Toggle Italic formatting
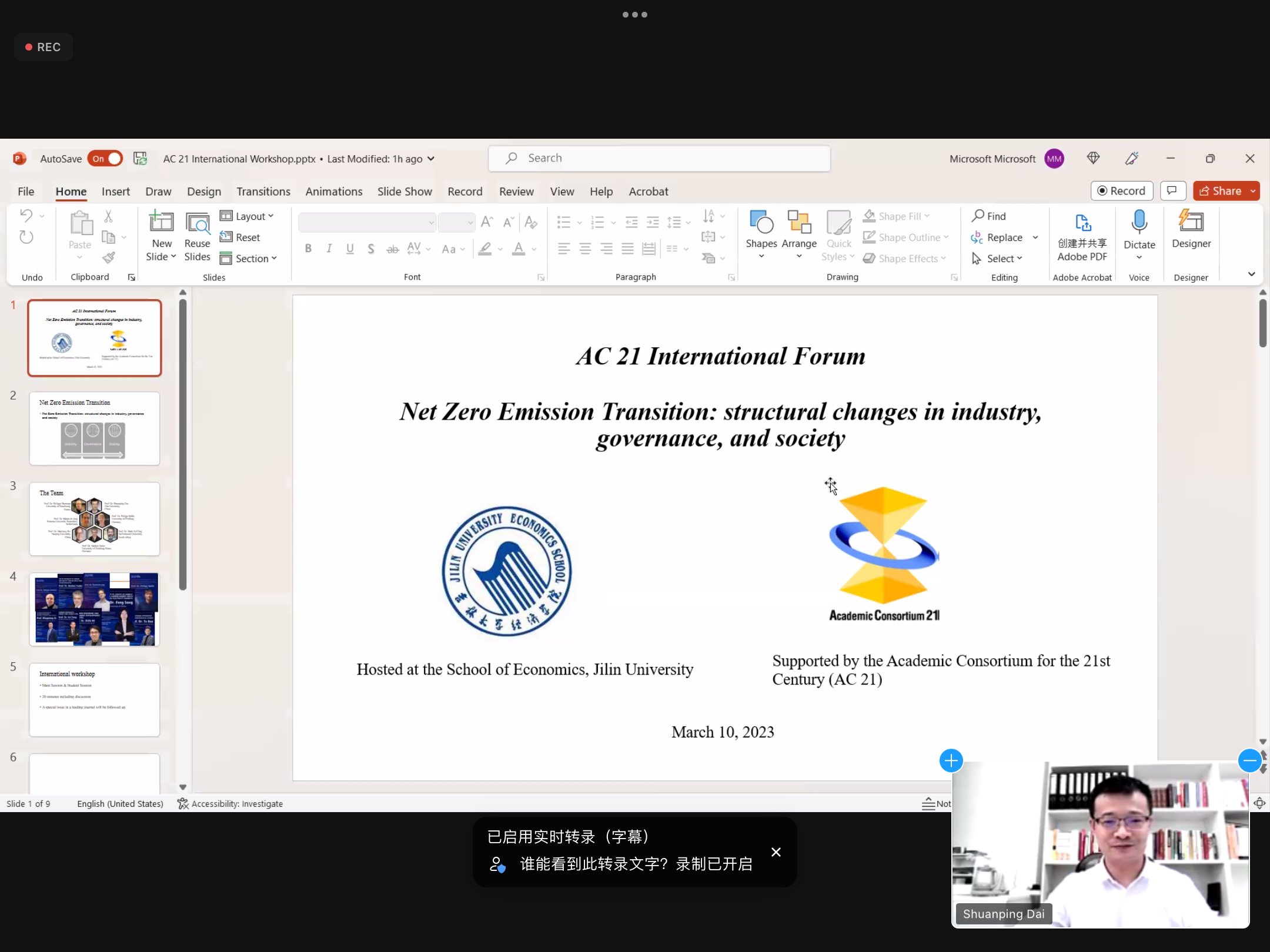 [x=329, y=249]
